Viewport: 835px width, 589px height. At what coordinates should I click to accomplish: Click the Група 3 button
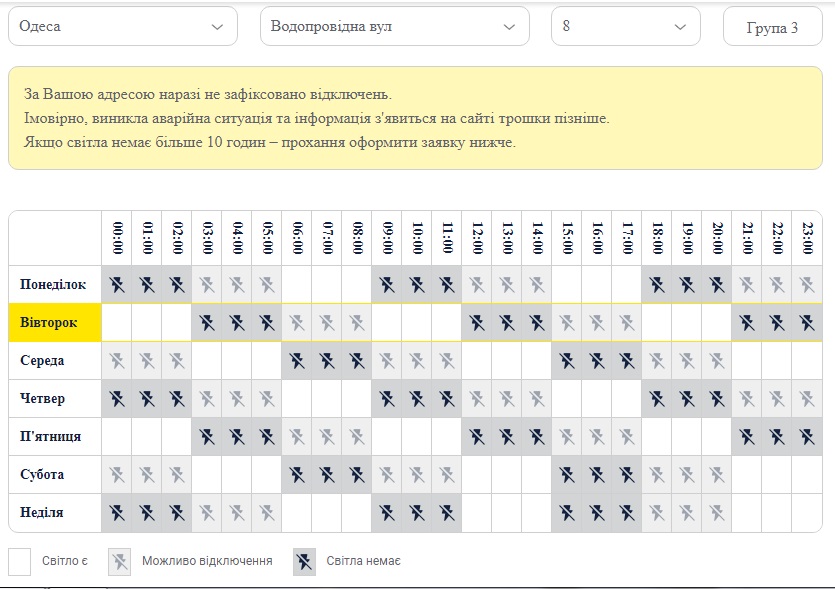click(773, 27)
